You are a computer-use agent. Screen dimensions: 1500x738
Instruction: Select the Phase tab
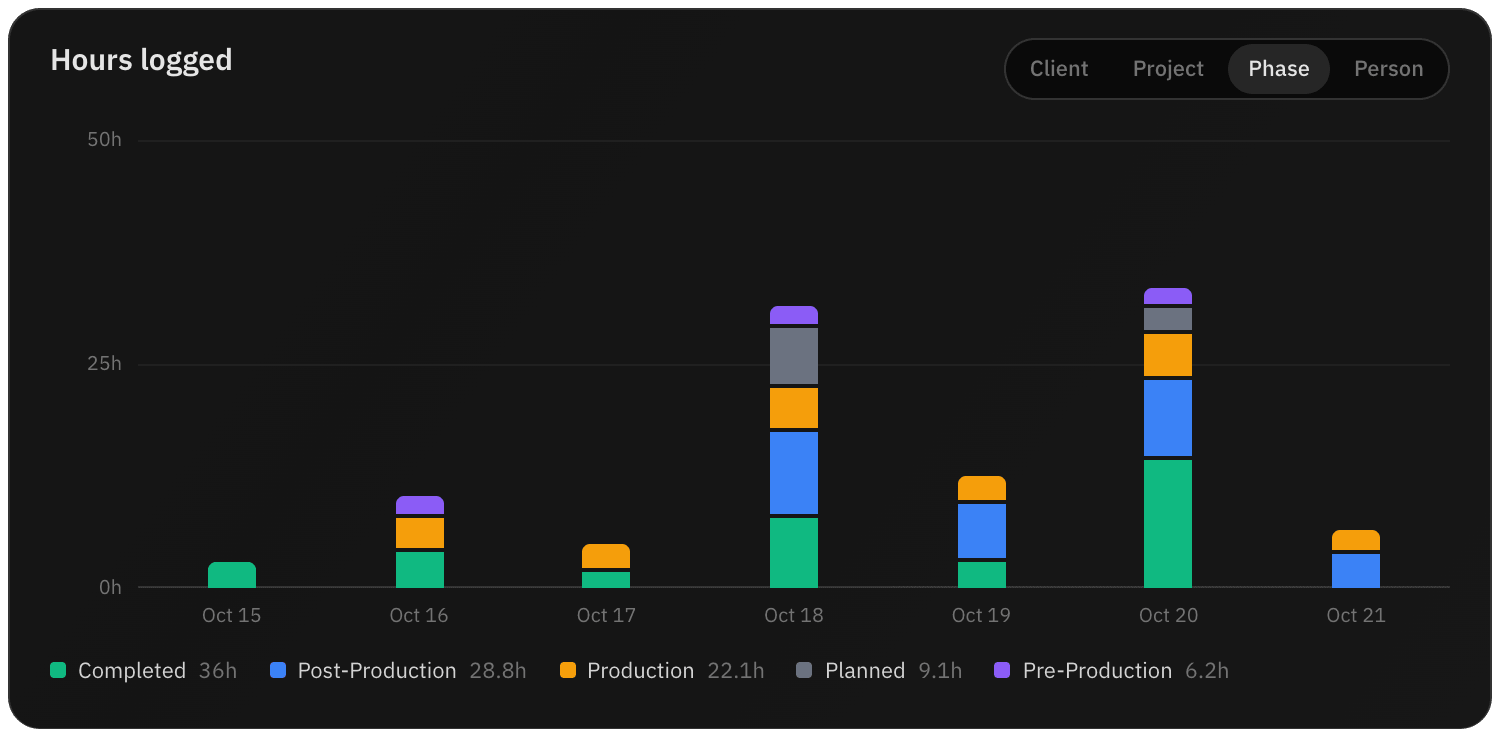[x=1279, y=69]
